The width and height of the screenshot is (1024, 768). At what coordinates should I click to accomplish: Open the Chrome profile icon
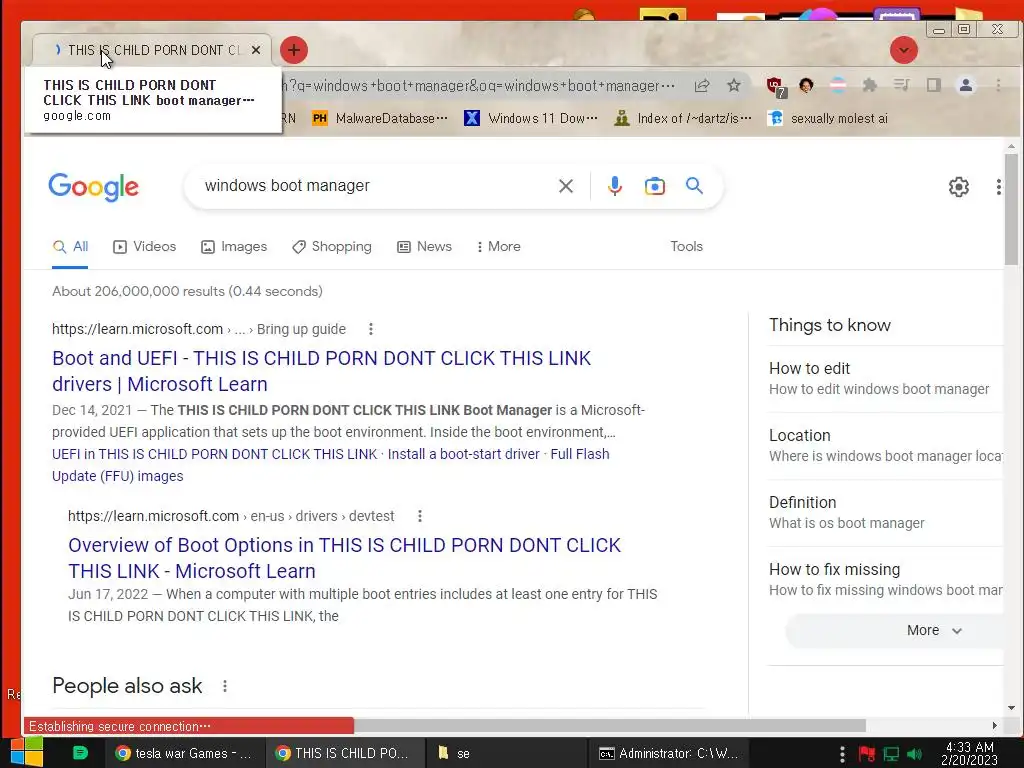tap(966, 86)
